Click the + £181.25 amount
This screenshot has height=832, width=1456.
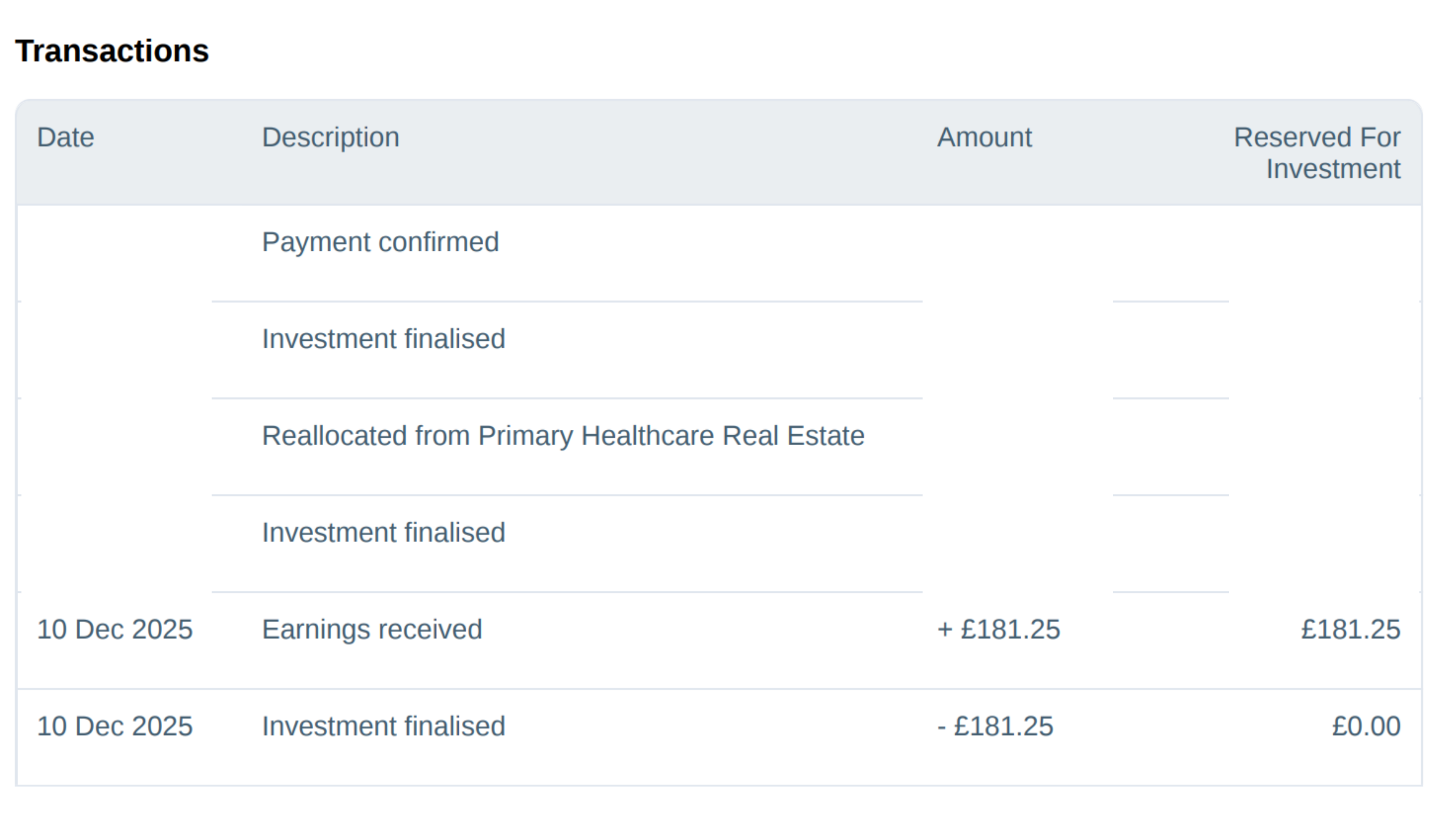tap(998, 629)
